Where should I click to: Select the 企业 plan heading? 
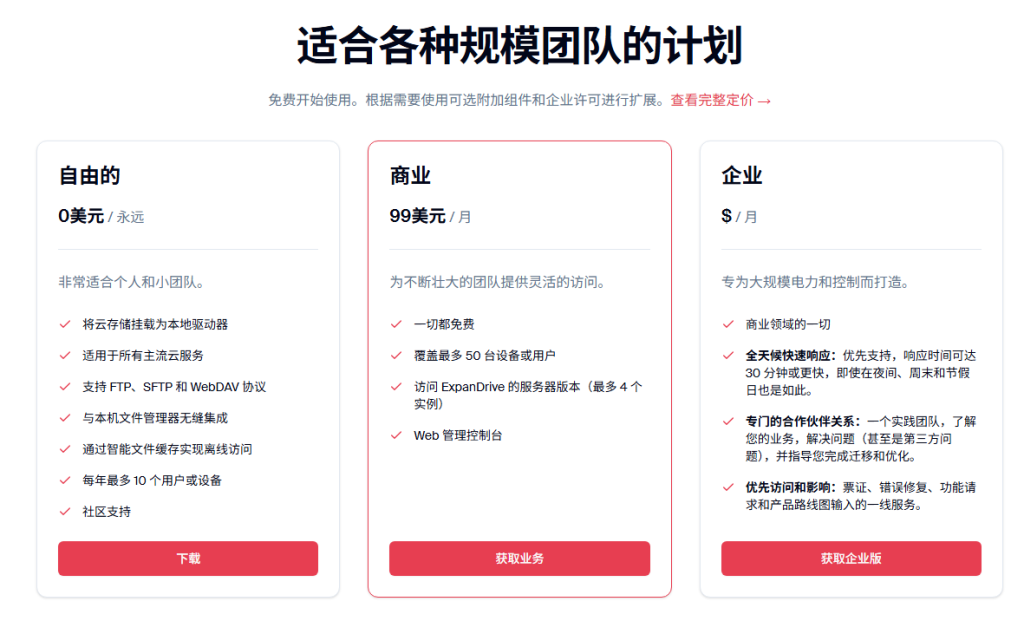click(x=742, y=176)
